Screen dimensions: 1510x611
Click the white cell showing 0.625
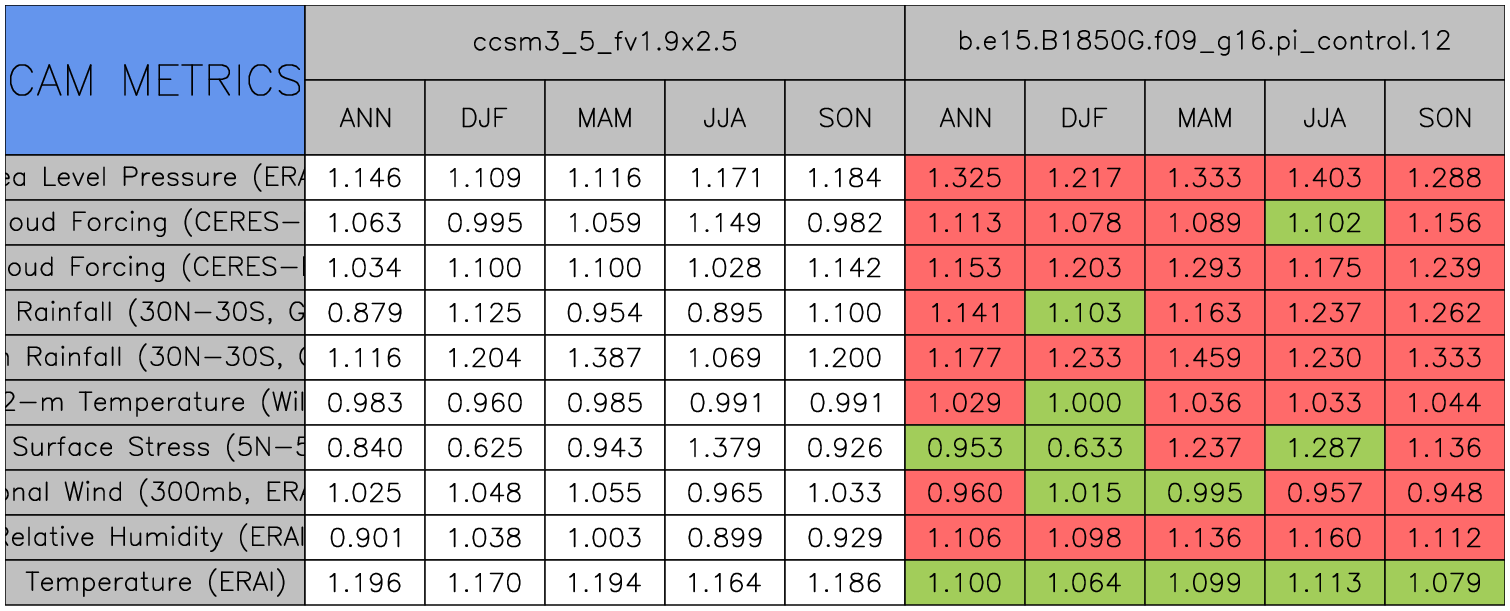(484, 447)
